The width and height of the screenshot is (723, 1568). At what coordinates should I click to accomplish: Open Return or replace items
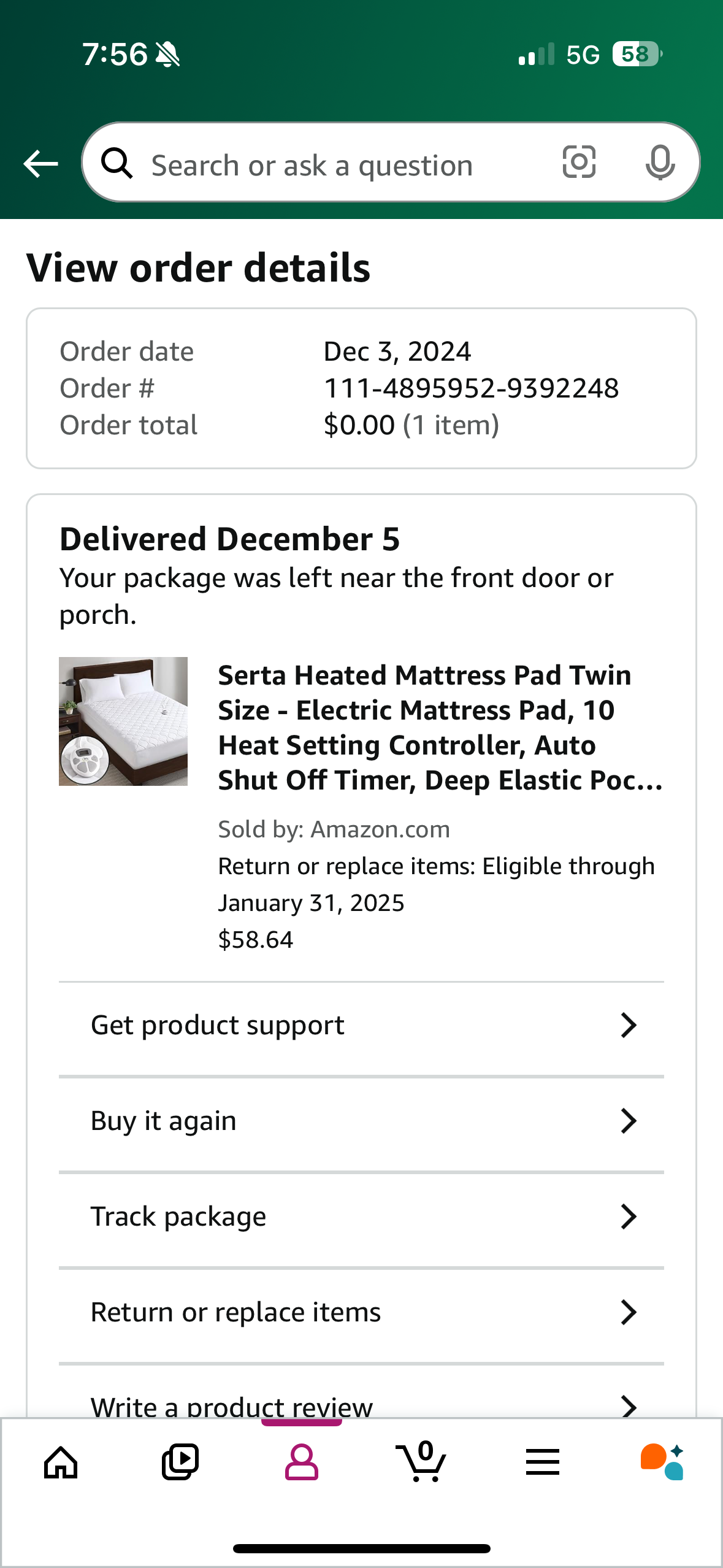[x=361, y=1312]
